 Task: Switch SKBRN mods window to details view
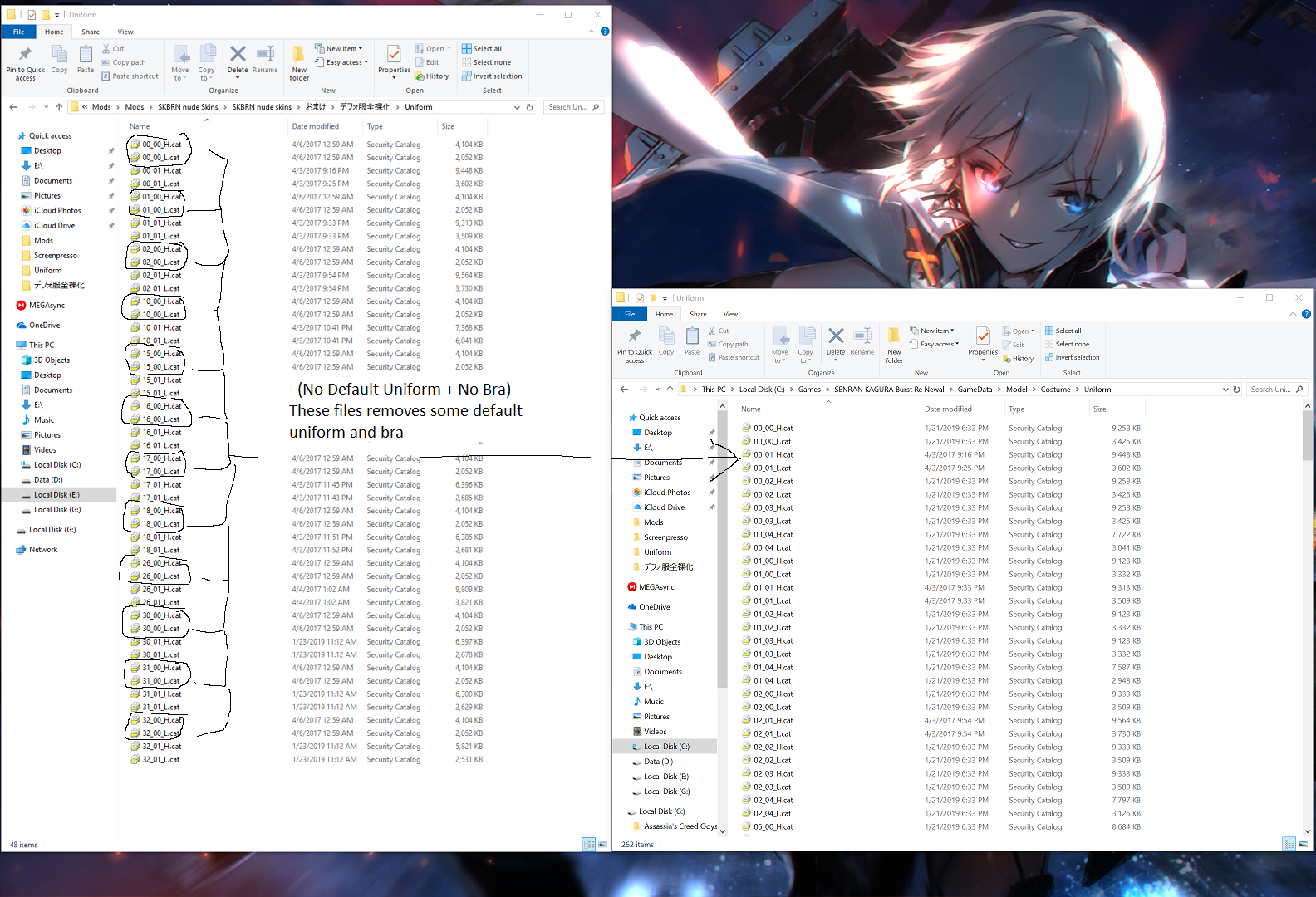pos(589,845)
